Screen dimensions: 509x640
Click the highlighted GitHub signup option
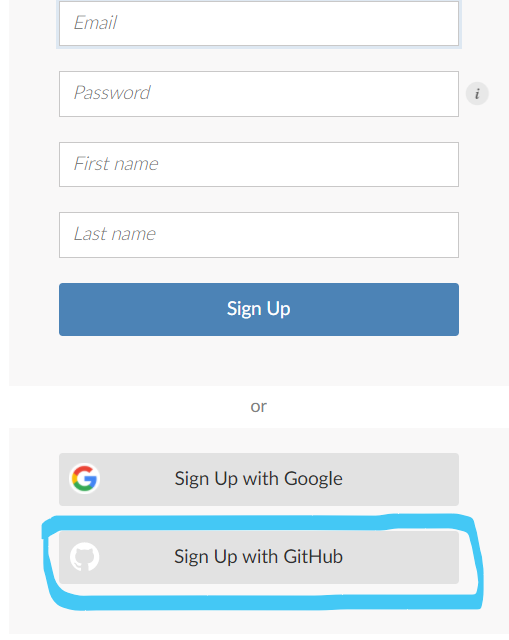click(x=259, y=557)
